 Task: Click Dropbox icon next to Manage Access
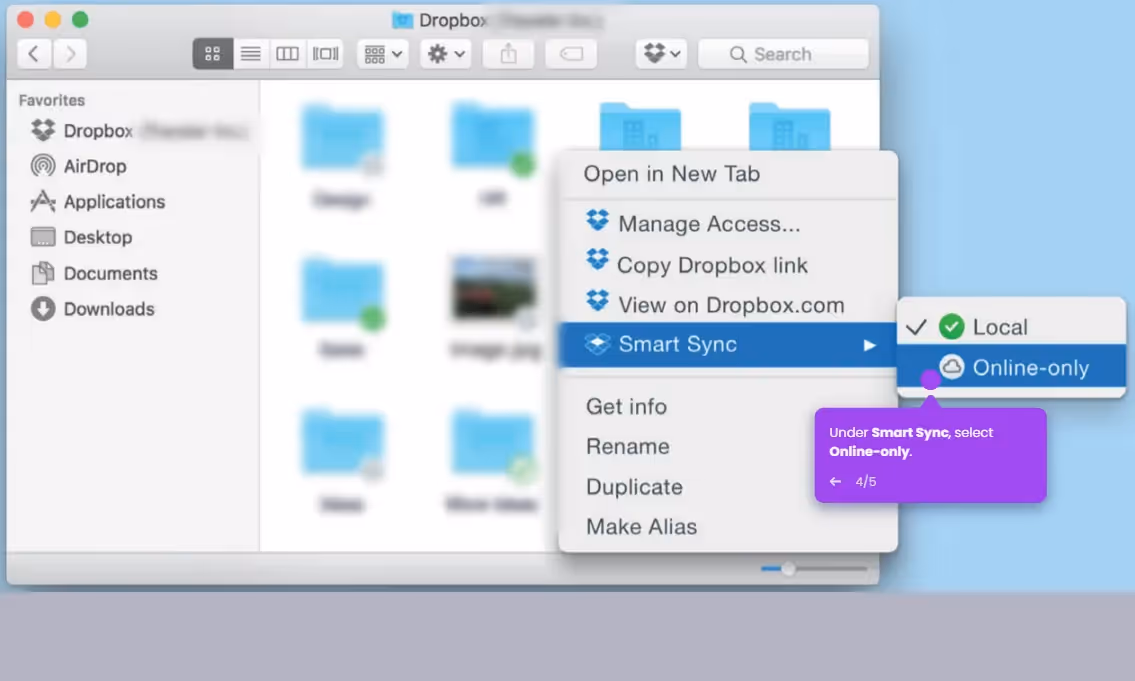click(x=597, y=221)
